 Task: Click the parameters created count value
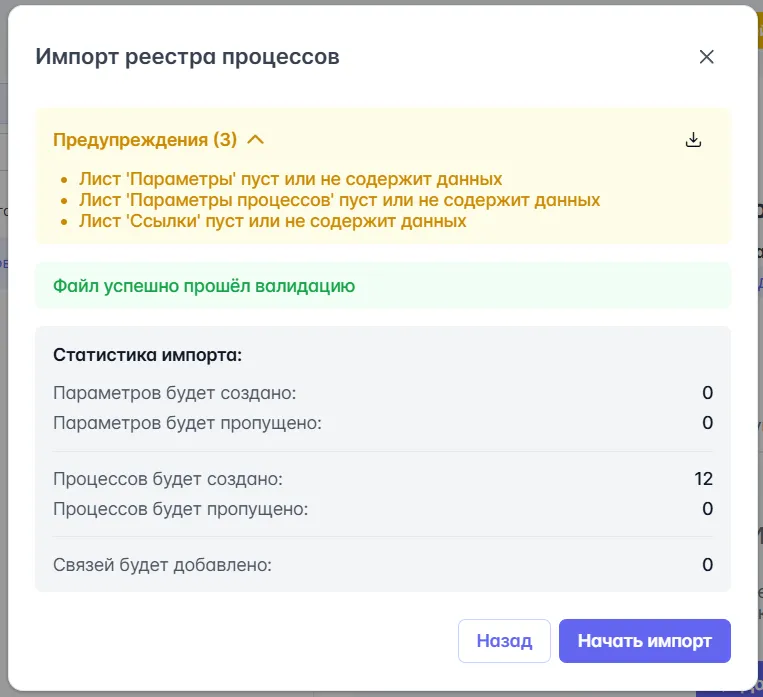707,393
